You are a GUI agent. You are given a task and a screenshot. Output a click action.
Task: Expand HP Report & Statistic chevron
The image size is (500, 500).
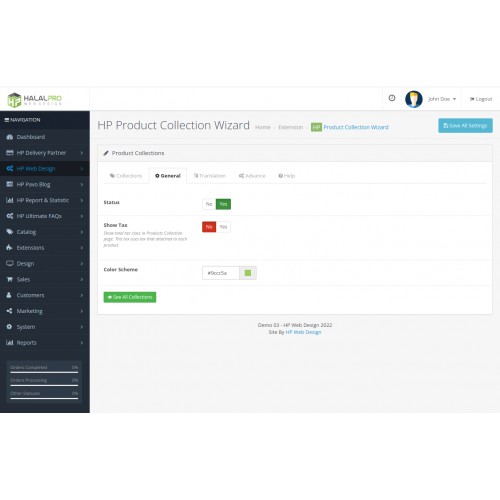coord(82,200)
